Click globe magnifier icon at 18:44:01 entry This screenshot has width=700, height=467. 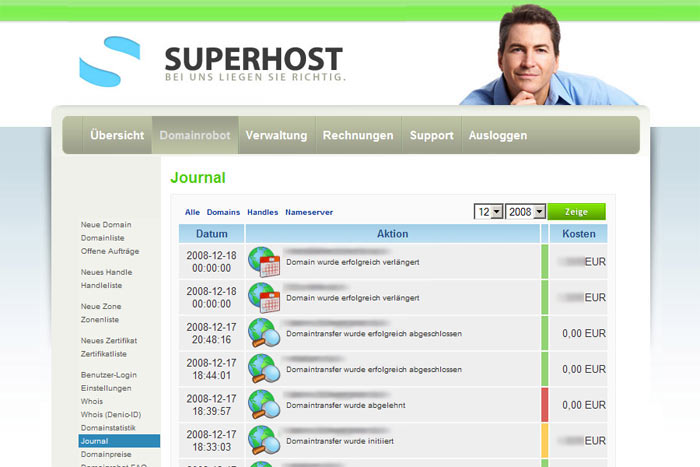pos(264,368)
